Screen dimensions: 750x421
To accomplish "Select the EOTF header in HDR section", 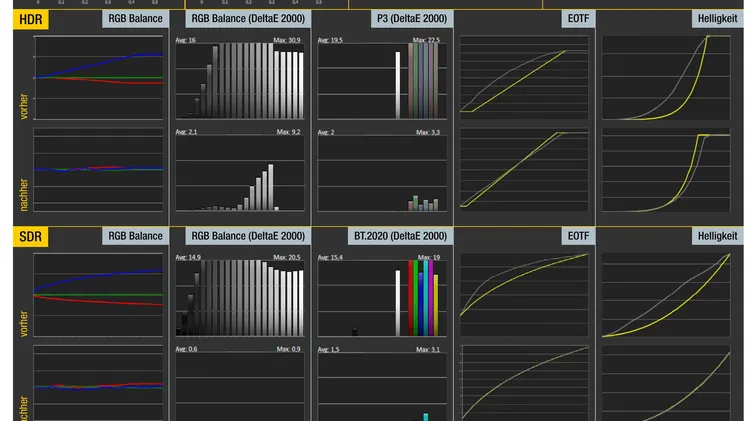I will pos(577,19).
